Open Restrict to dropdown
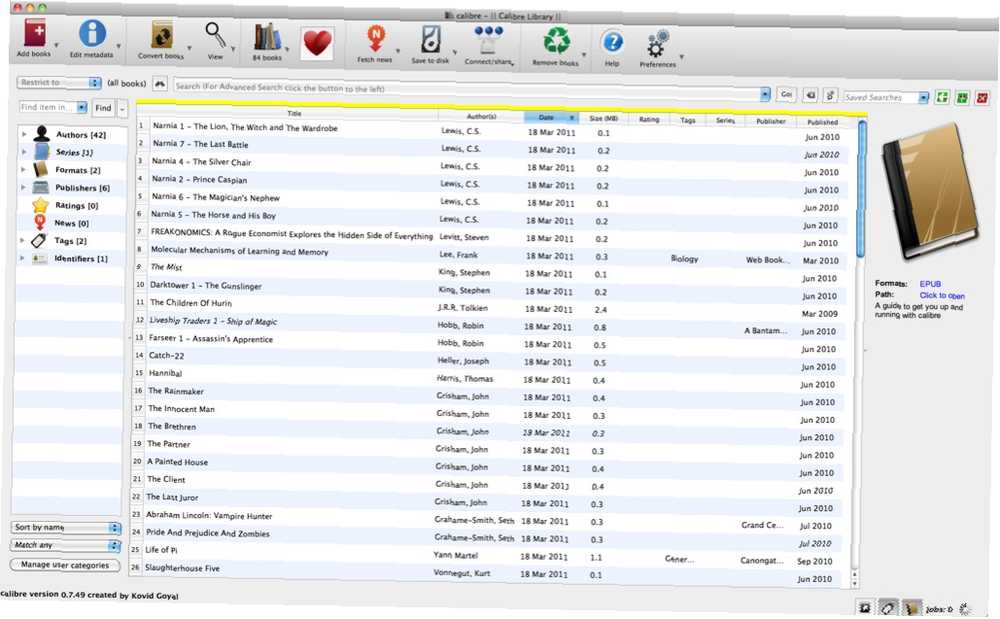 [x=59, y=83]
